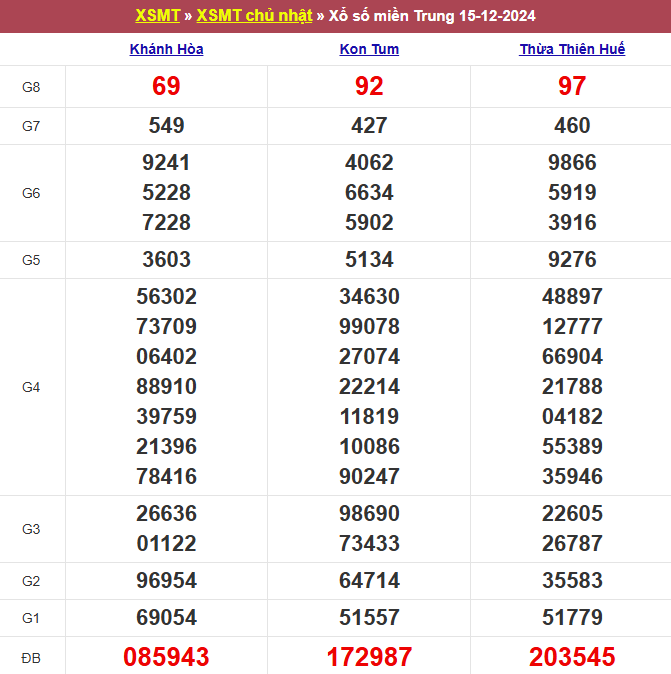The width and height of the screenshot is (671, 674).
Task: Select Khánh Hòa G3 number 26636
Action: pos(166,514)
